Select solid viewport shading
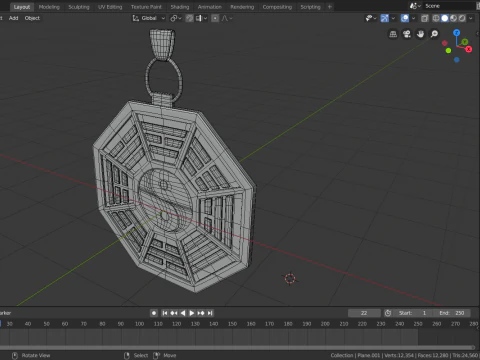This screenshot has width=480, height=360. pos(444,18)
